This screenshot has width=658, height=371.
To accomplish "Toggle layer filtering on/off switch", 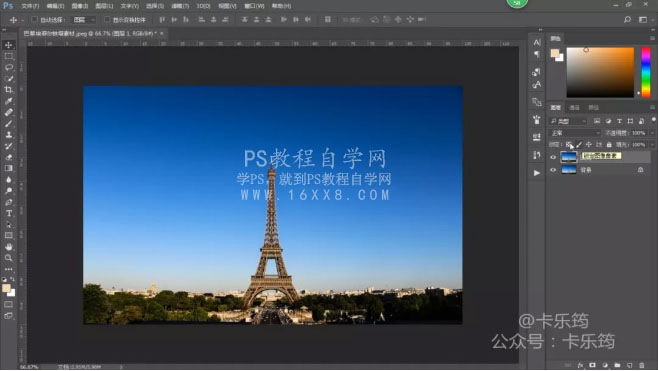I will 653,120.
